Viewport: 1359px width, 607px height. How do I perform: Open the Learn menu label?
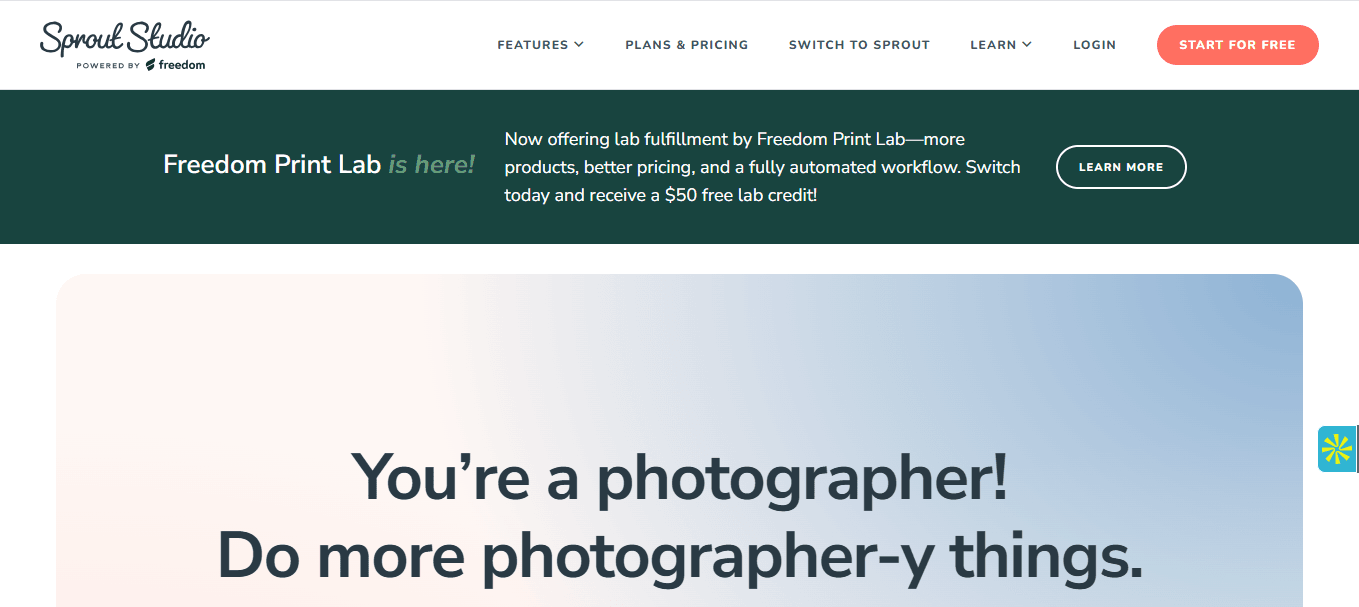click(993, 45)
